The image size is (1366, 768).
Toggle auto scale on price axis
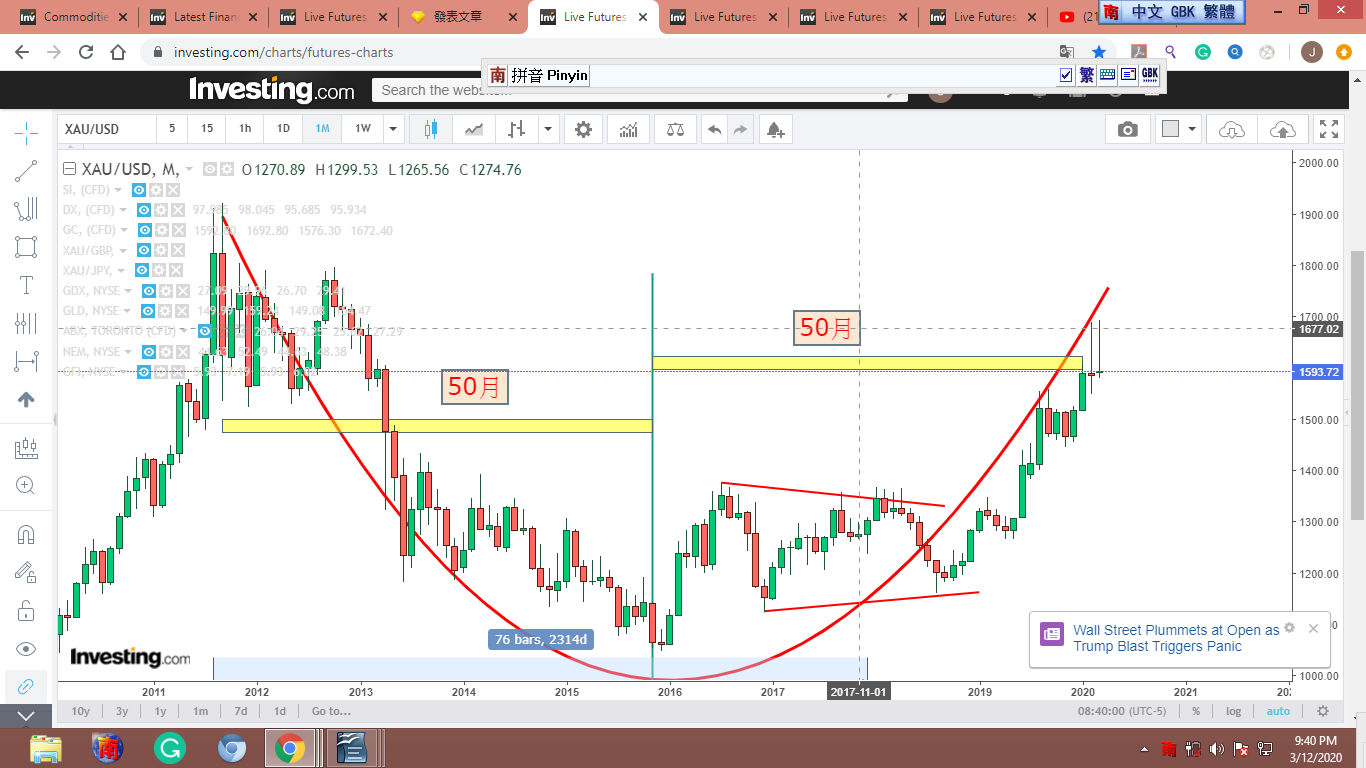[x=1278, y=711]
